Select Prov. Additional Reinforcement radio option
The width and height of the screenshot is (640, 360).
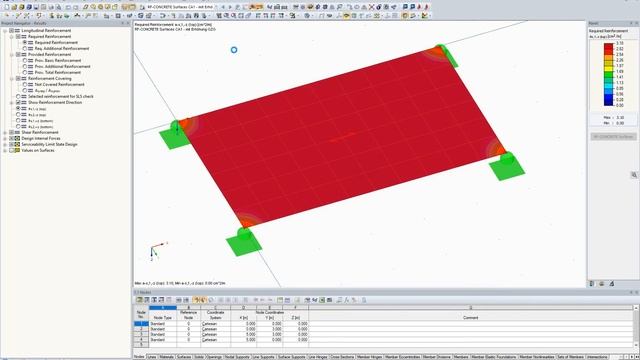pyautogui.click(x=25, y=67)
